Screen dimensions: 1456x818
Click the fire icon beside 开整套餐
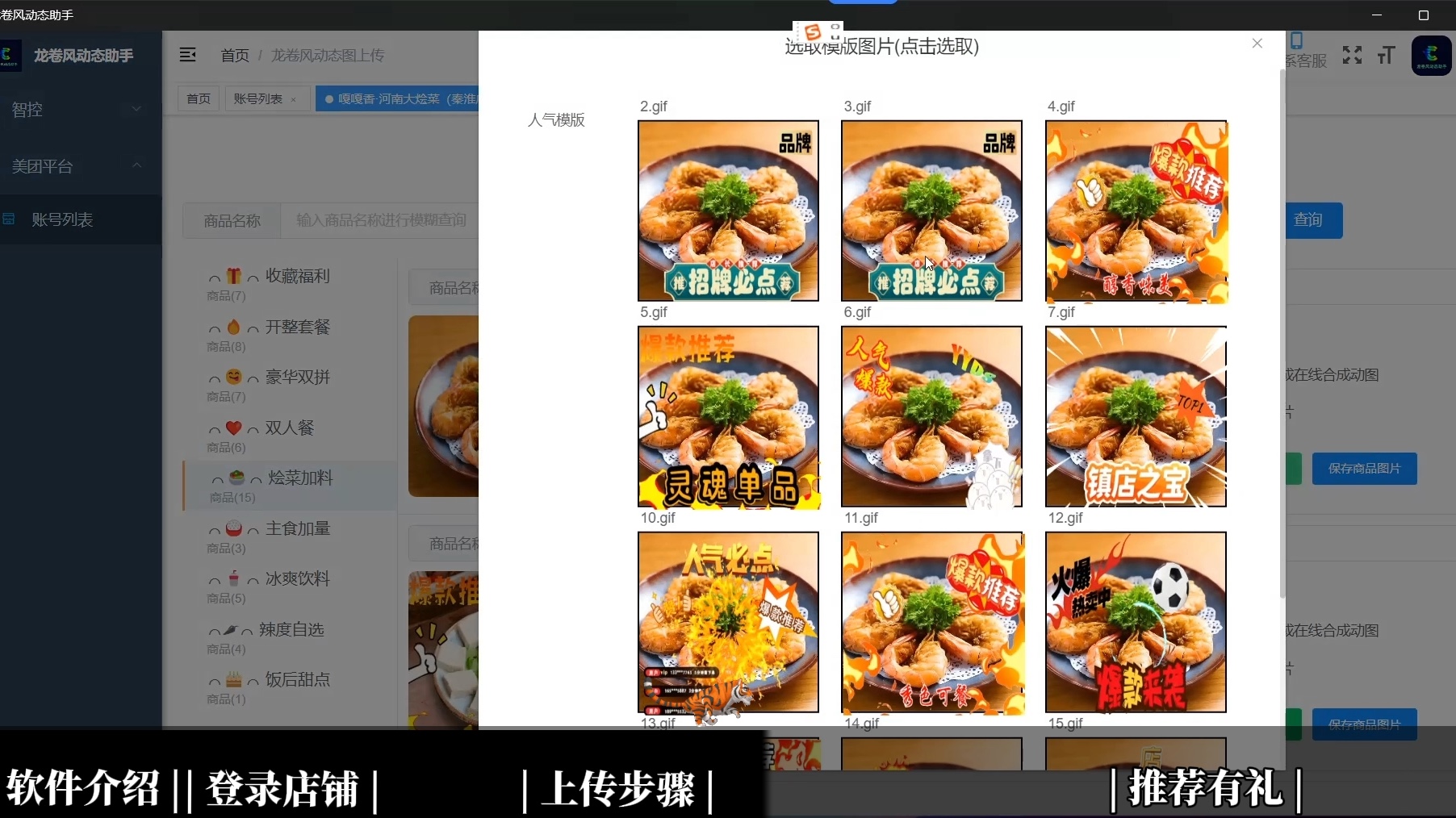click(234, 326)
